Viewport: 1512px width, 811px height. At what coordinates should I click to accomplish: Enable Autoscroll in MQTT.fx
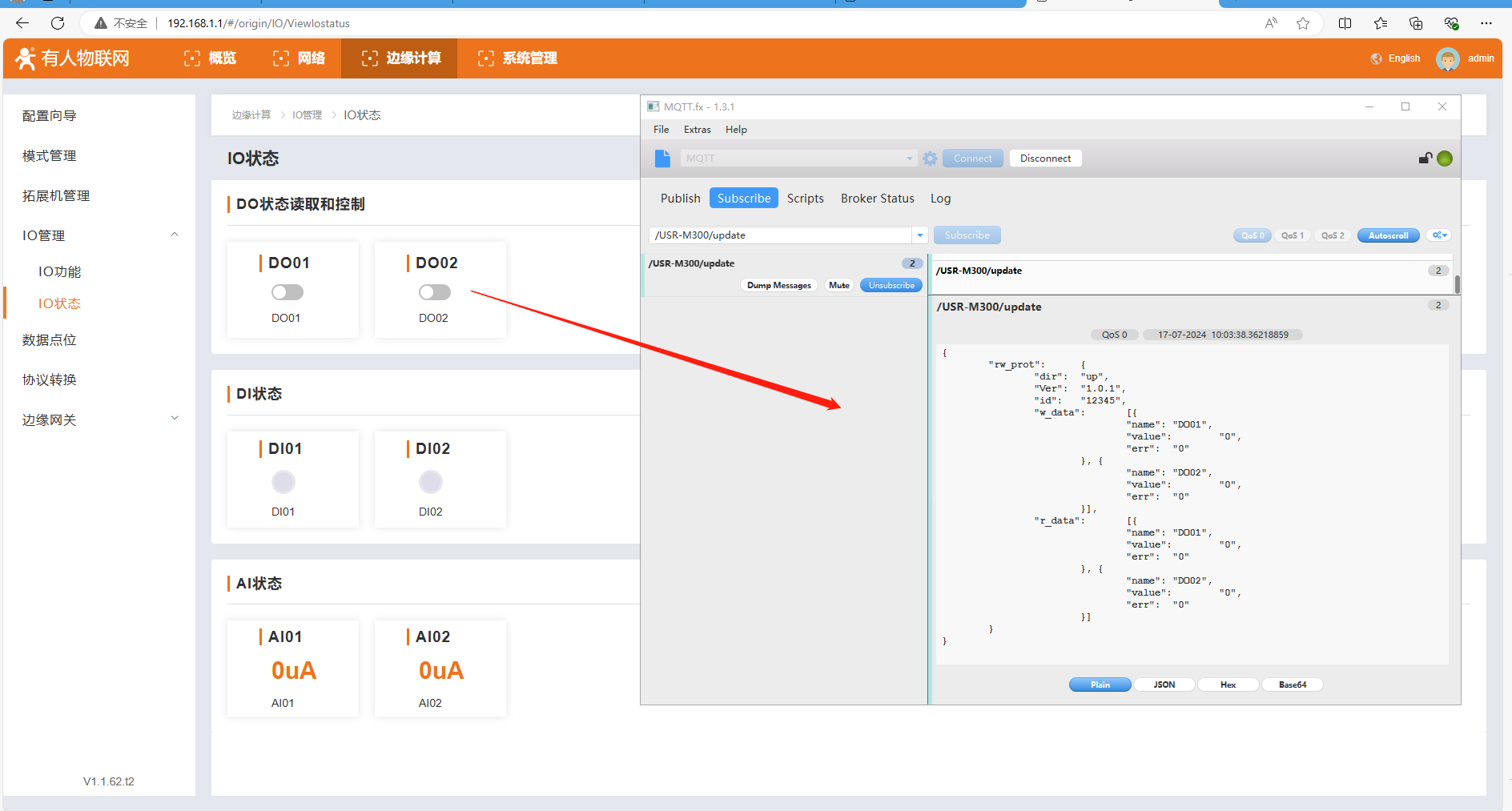[x=1388, y=235]
